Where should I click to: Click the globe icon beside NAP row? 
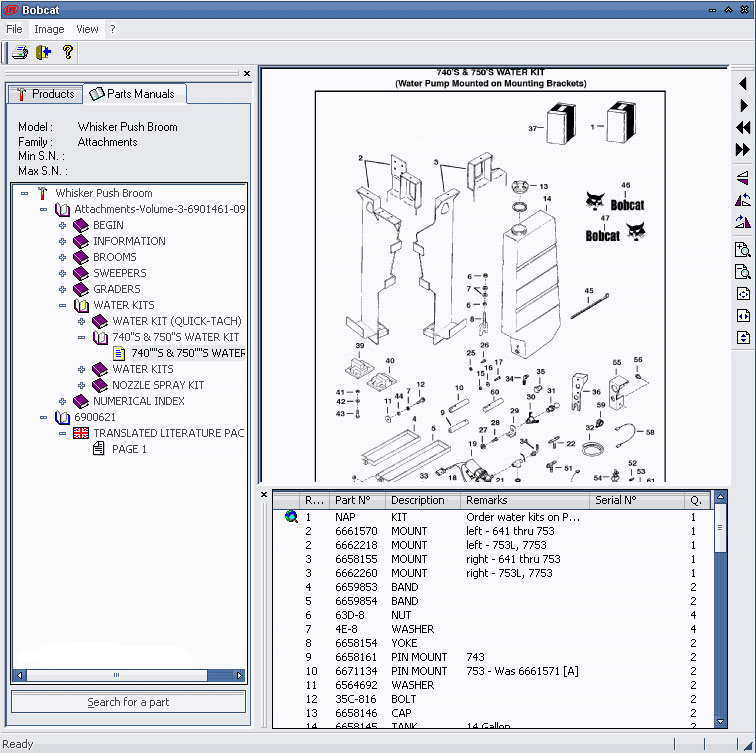click(291, 517)
